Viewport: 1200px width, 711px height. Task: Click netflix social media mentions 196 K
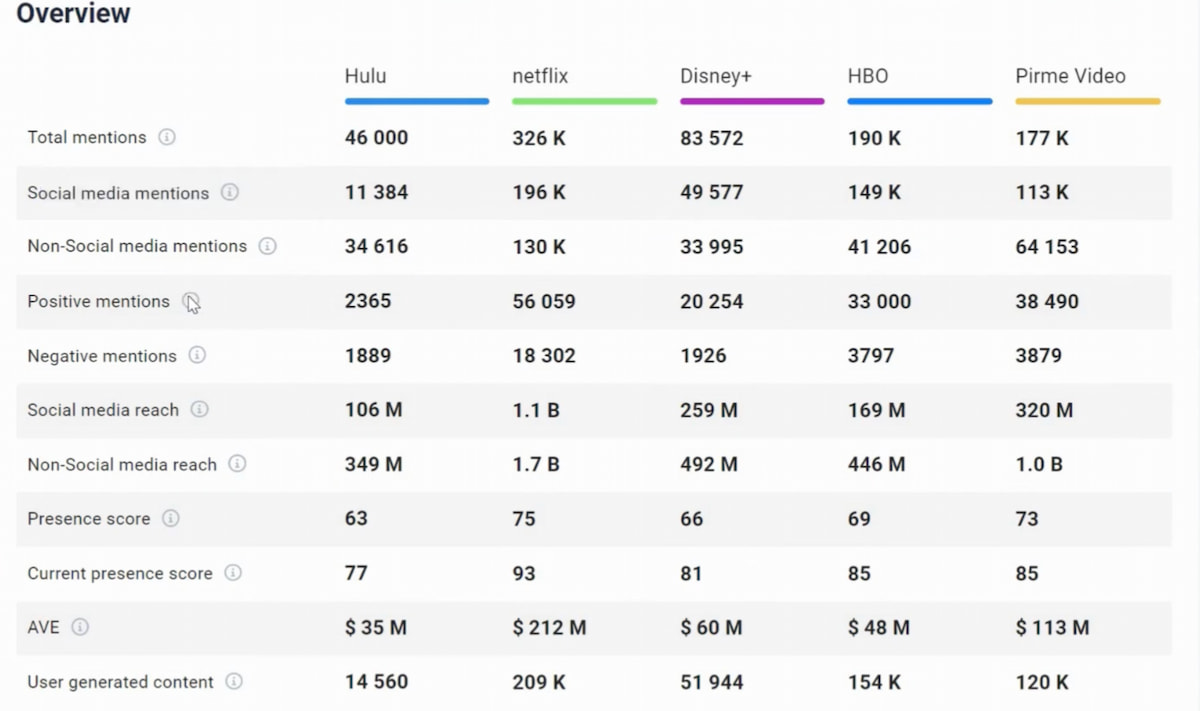tap(539, 192)
